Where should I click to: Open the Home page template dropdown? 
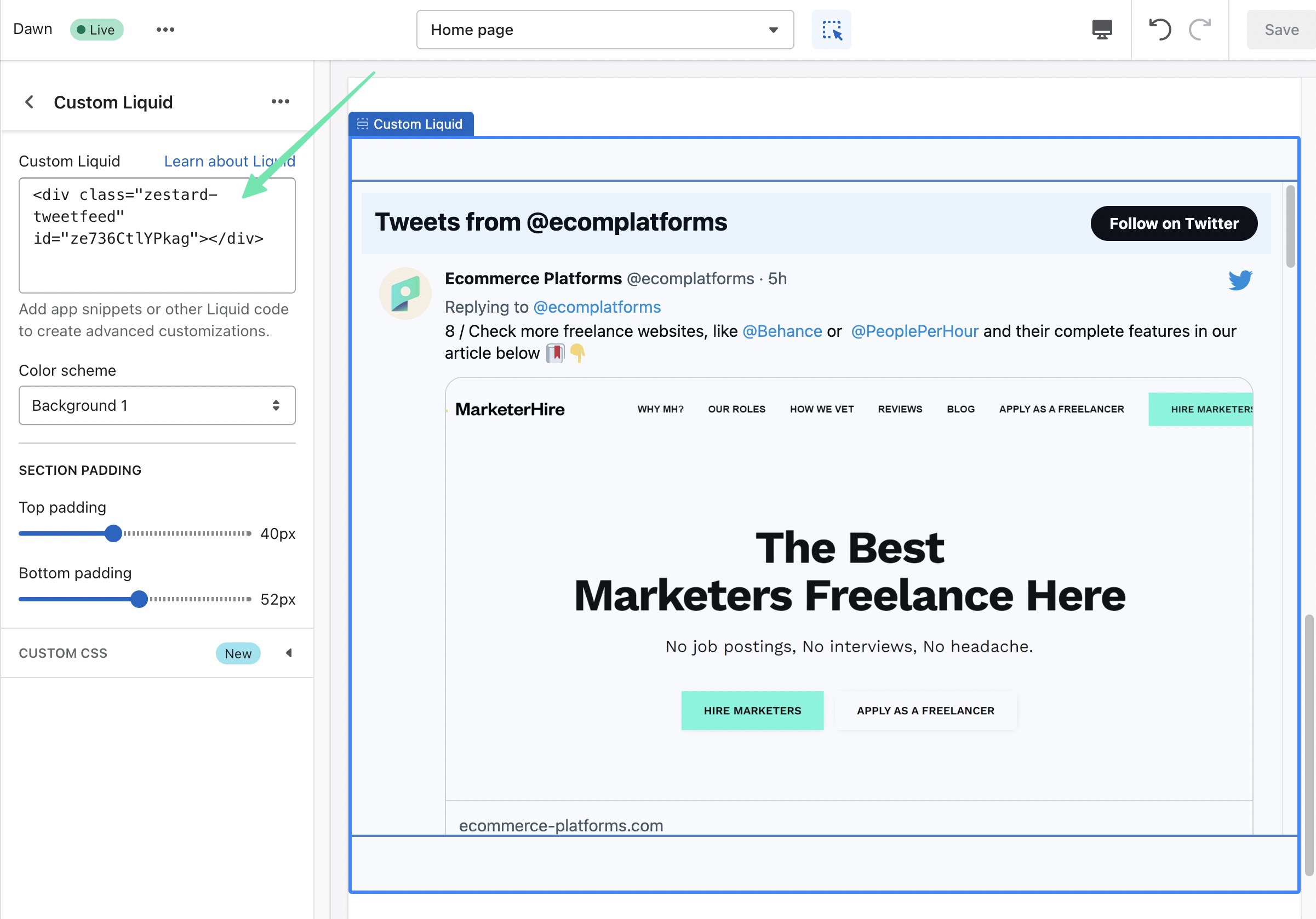(x=605, y=29)
